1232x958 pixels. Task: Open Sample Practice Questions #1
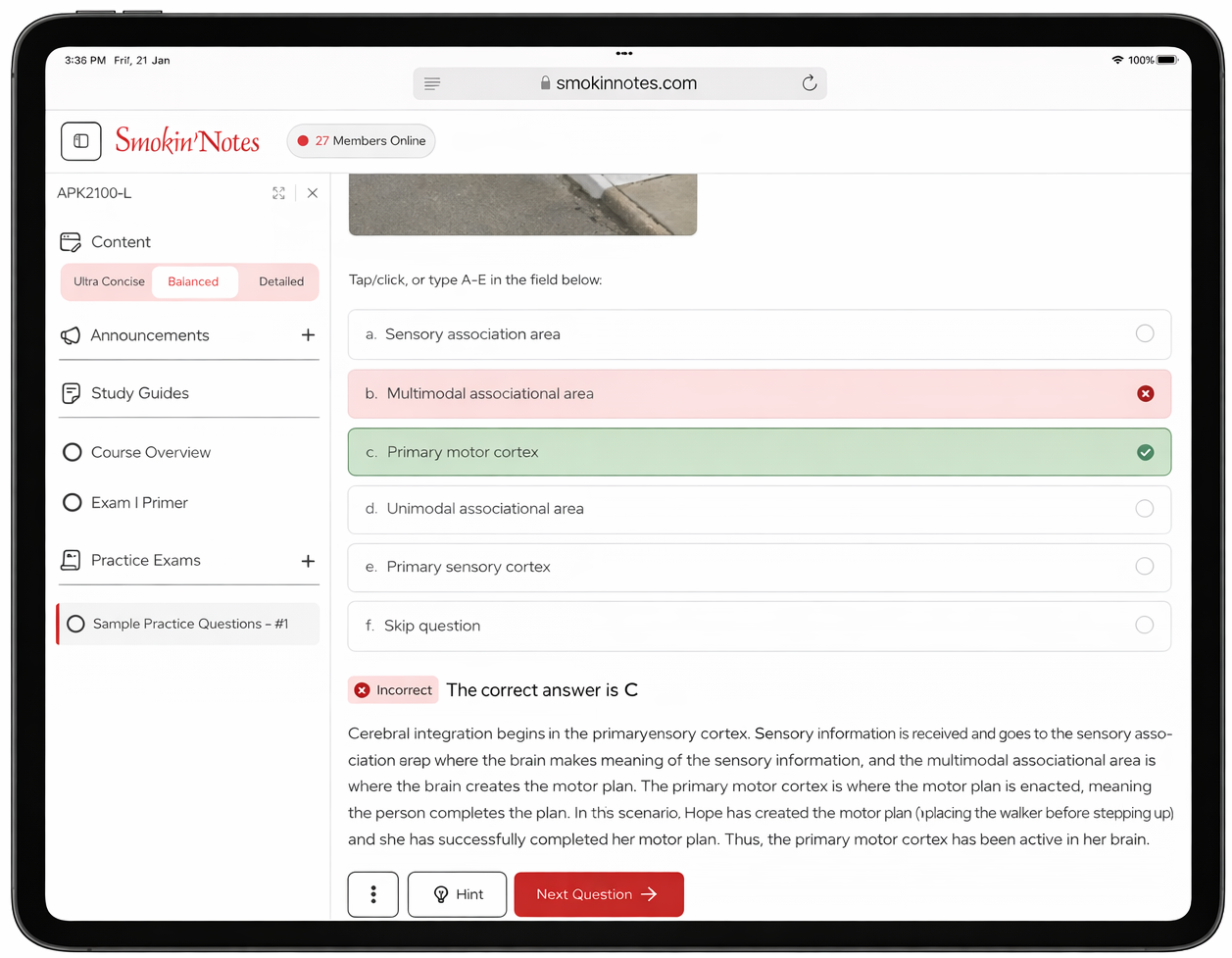coord(189,624)
